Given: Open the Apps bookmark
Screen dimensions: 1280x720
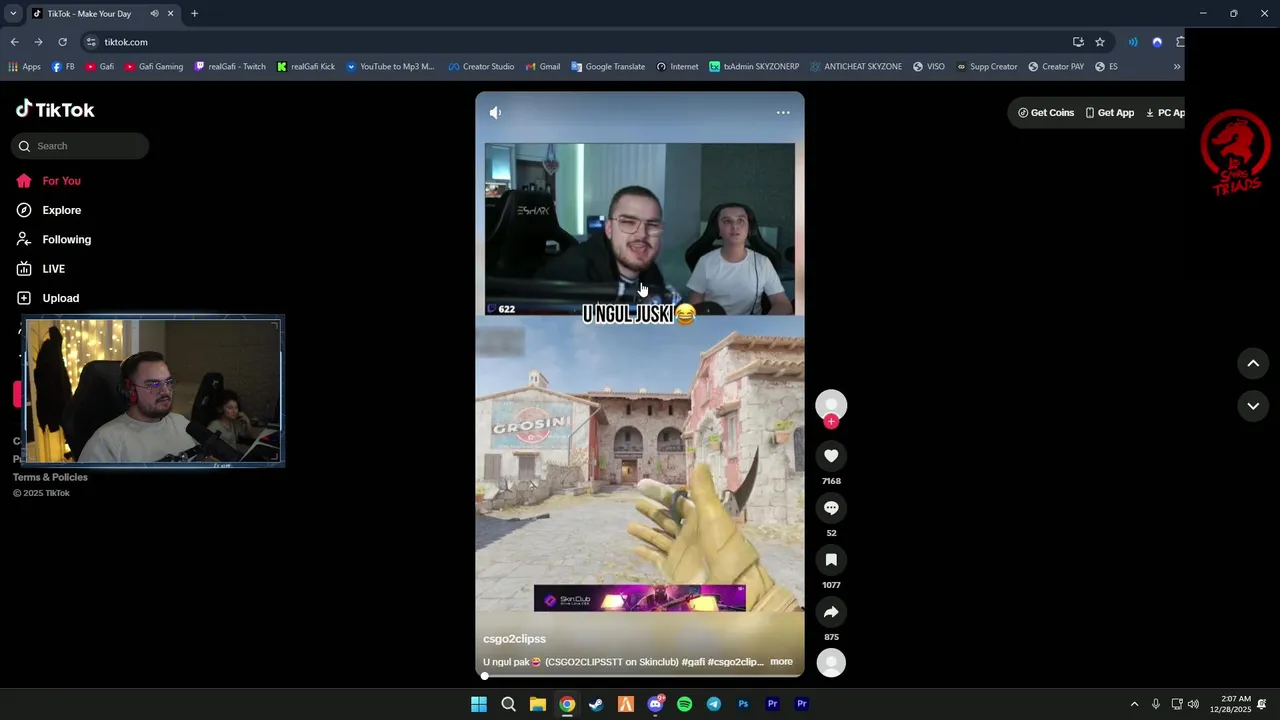Looking at the screenshot, I should tap(24, 67).
